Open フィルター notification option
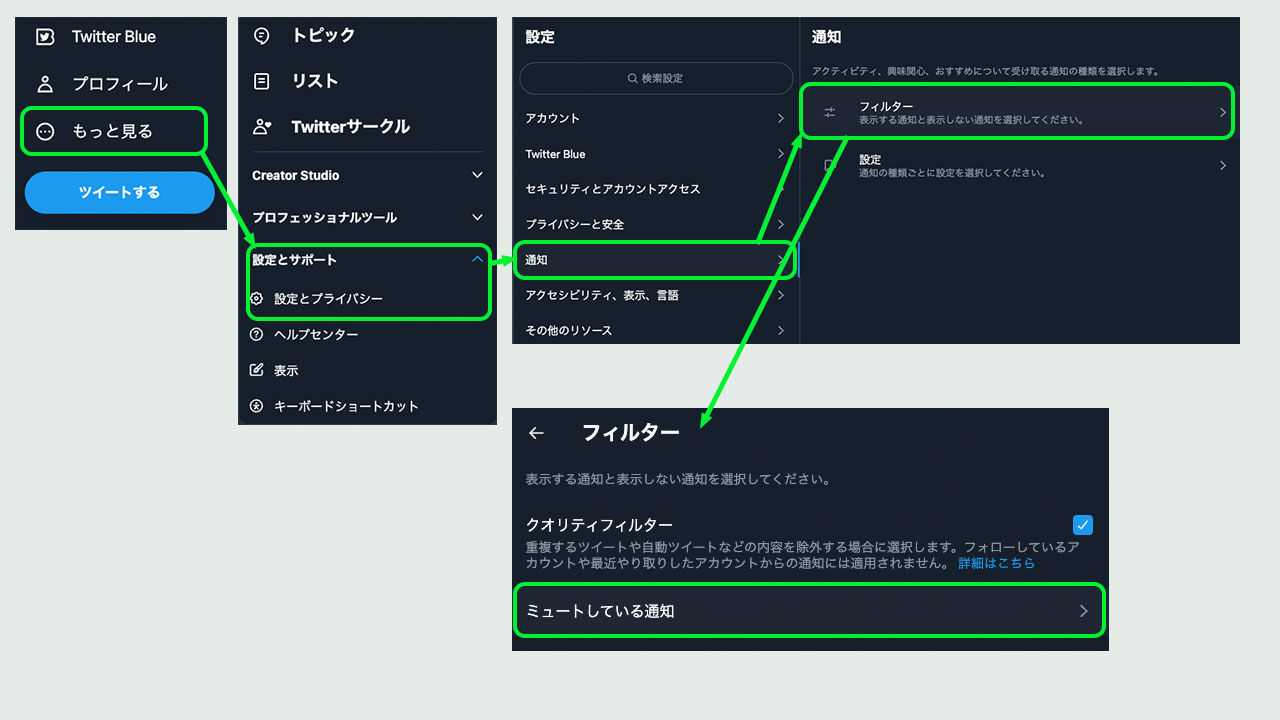 pyautogui.click(x=1017, y=111)
